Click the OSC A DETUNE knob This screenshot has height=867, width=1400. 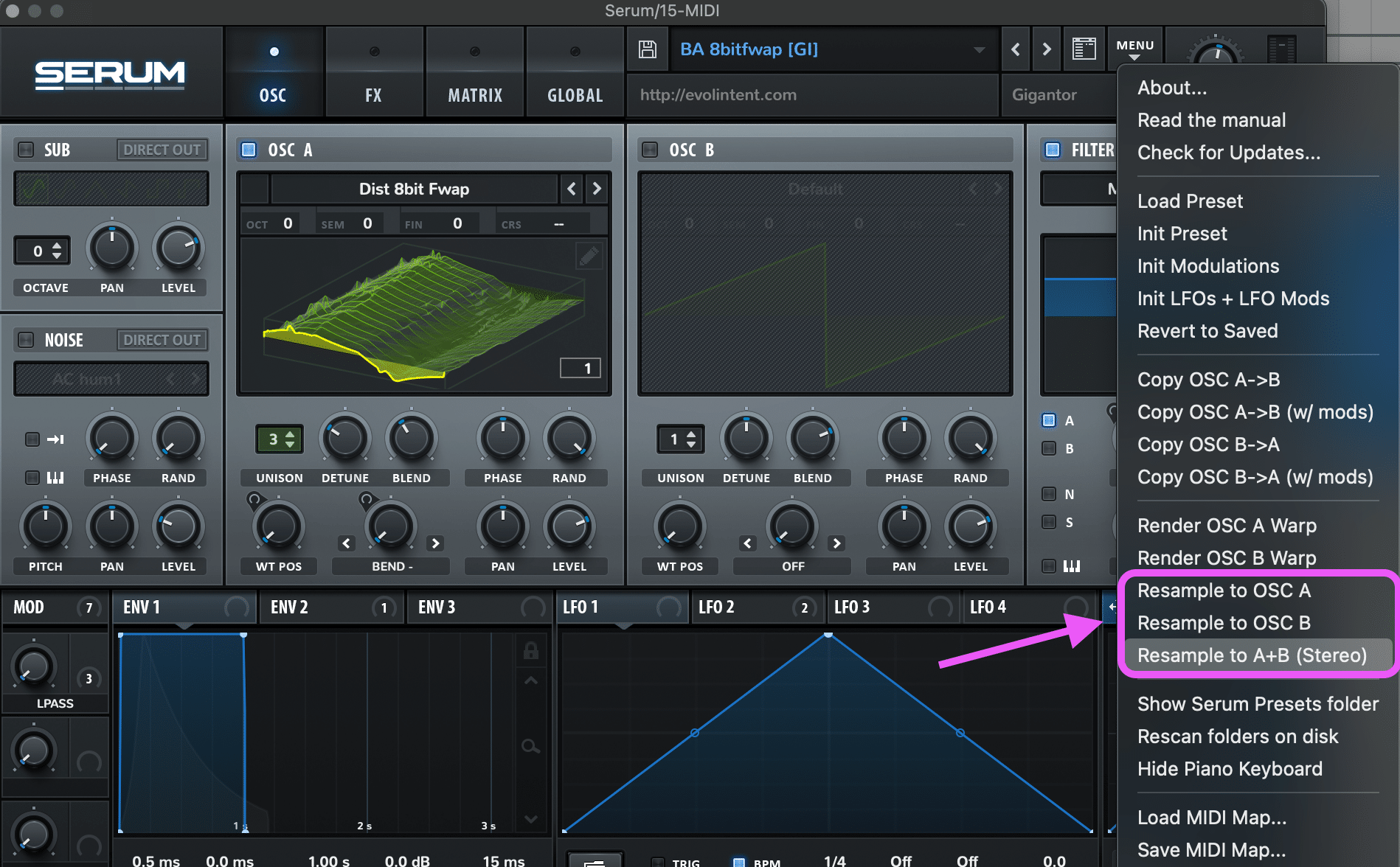(345, 438)
